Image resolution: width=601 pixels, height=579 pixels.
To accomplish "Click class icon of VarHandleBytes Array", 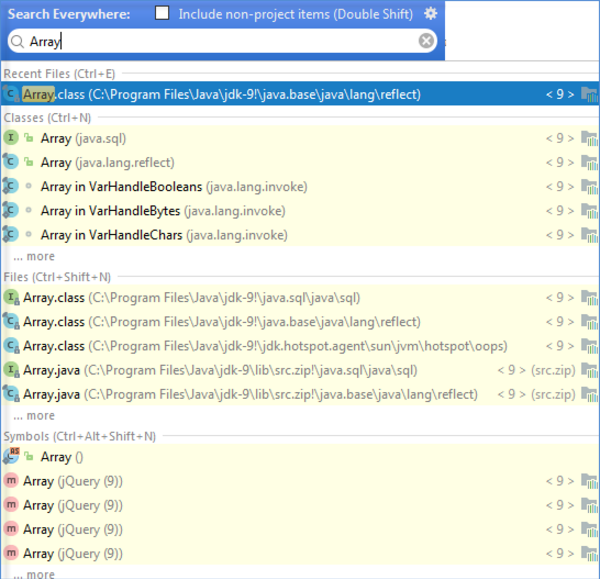I will coord(10,210).
